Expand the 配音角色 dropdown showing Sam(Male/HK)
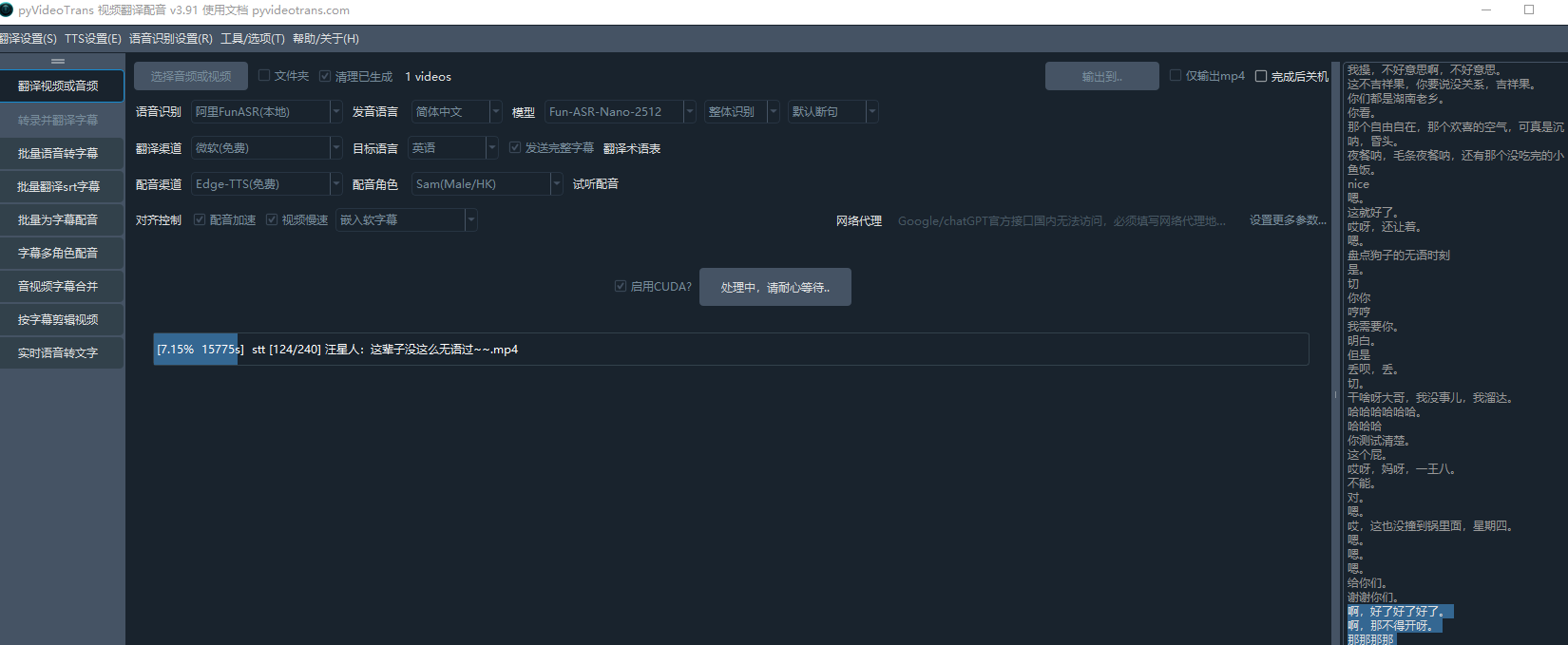The width and height of the screenshot is (1568, 645). (x=488, y=184)
